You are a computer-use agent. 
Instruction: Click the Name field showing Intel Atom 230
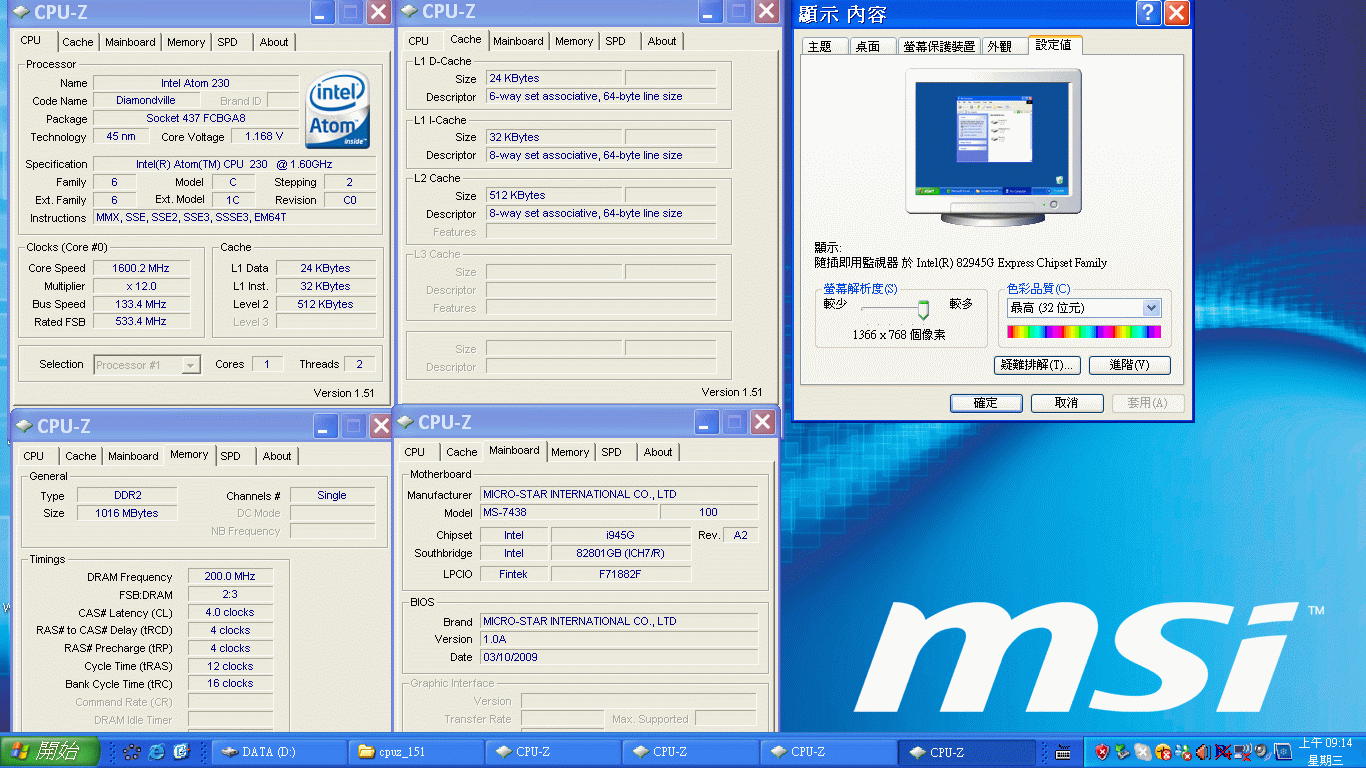pos(196,83)
